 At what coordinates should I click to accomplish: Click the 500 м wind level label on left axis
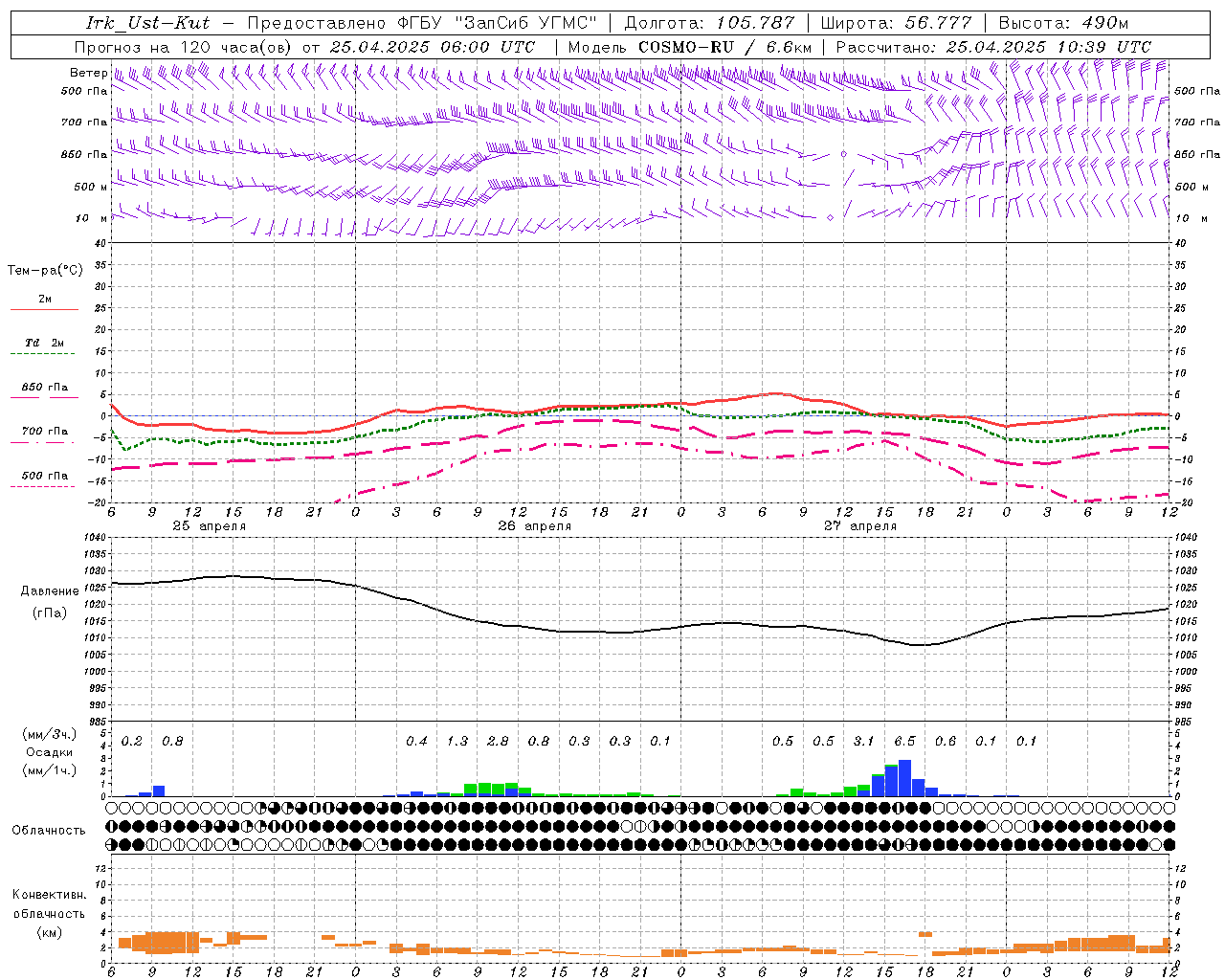tap(91, 187)
